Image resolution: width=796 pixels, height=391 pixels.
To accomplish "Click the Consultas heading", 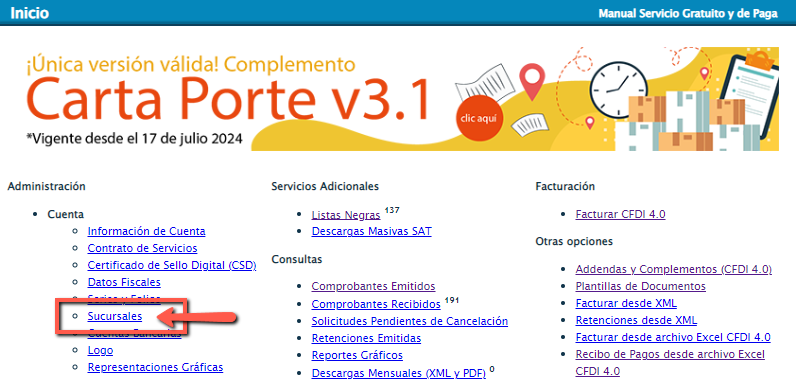I will 296,259.
